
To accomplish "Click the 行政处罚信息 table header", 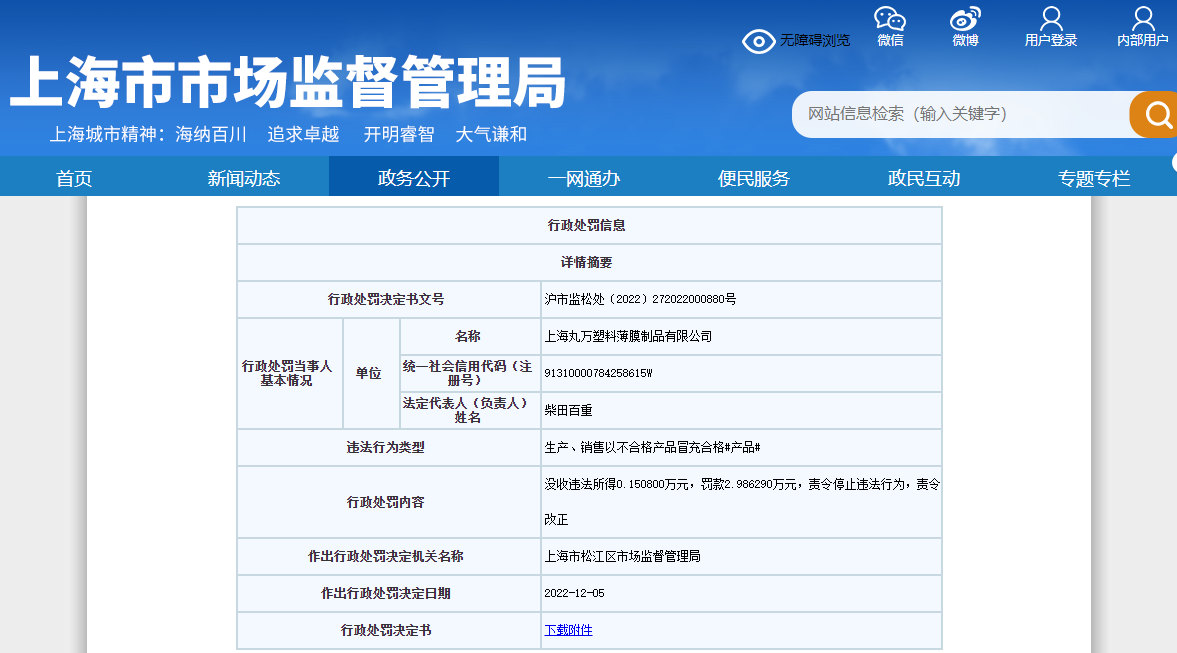I will [x=589, y=225].
